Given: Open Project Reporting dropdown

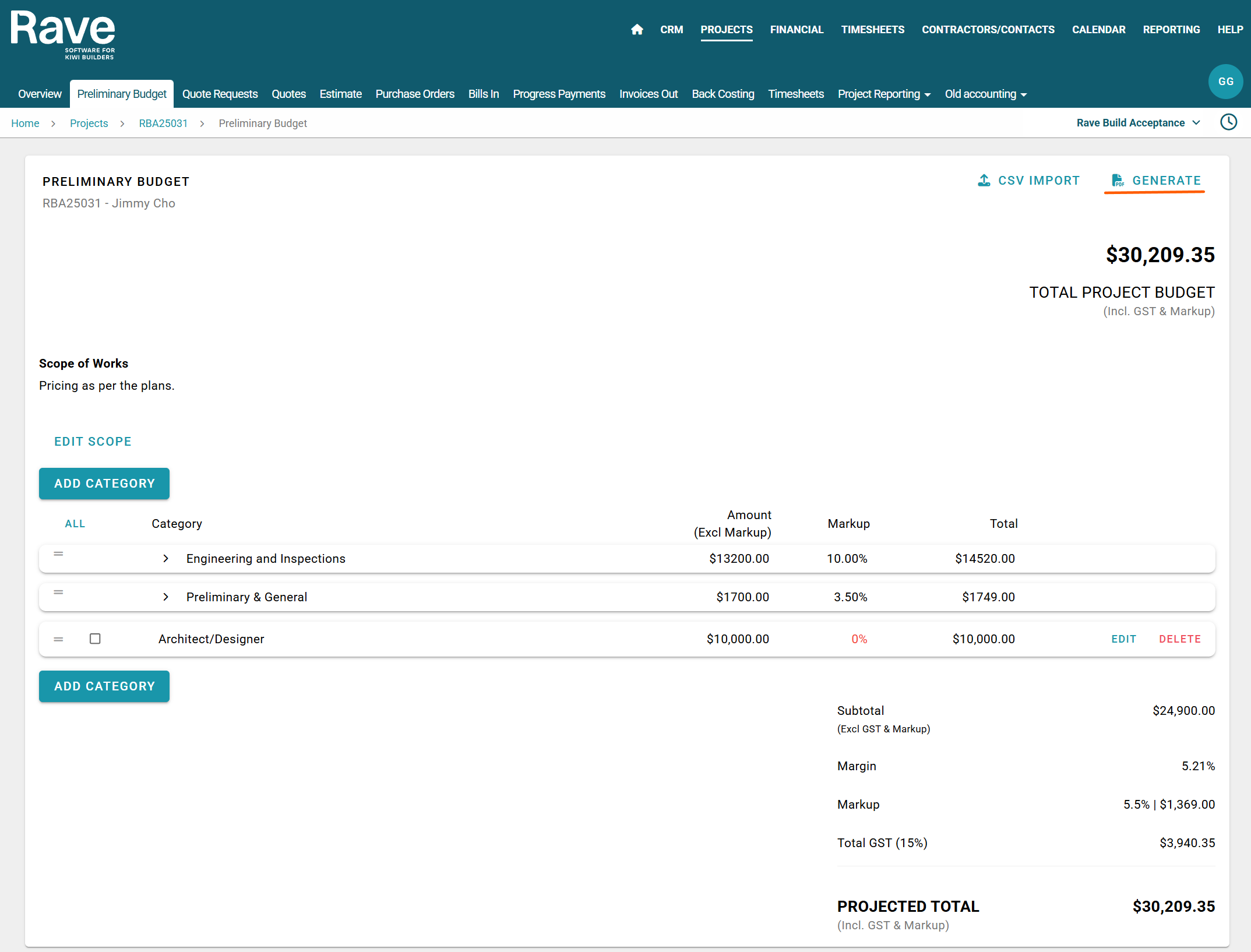Looking at the screenshot, I should point(884,94).
